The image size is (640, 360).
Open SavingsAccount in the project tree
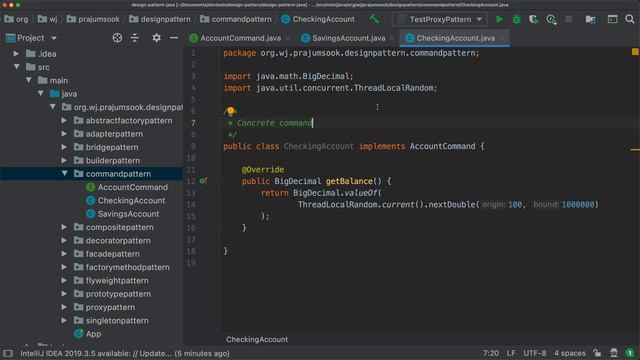128,214
